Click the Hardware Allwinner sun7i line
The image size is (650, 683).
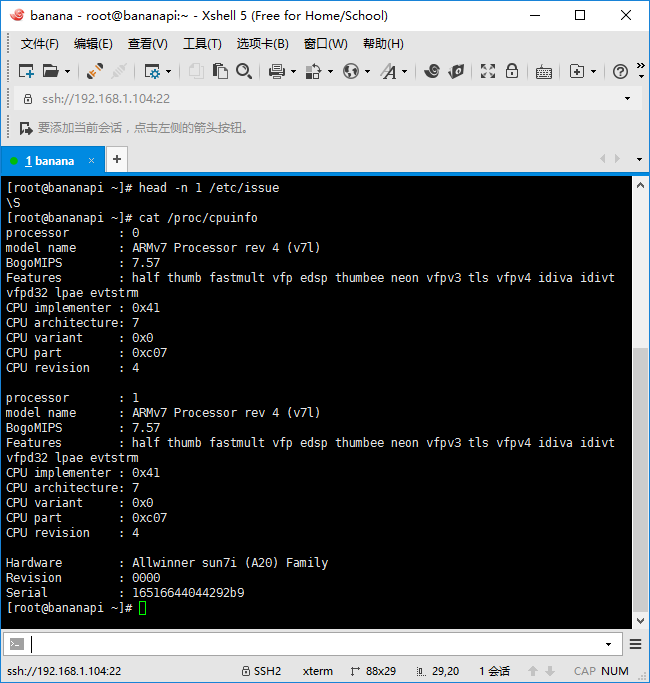click(x=167, y=563)
